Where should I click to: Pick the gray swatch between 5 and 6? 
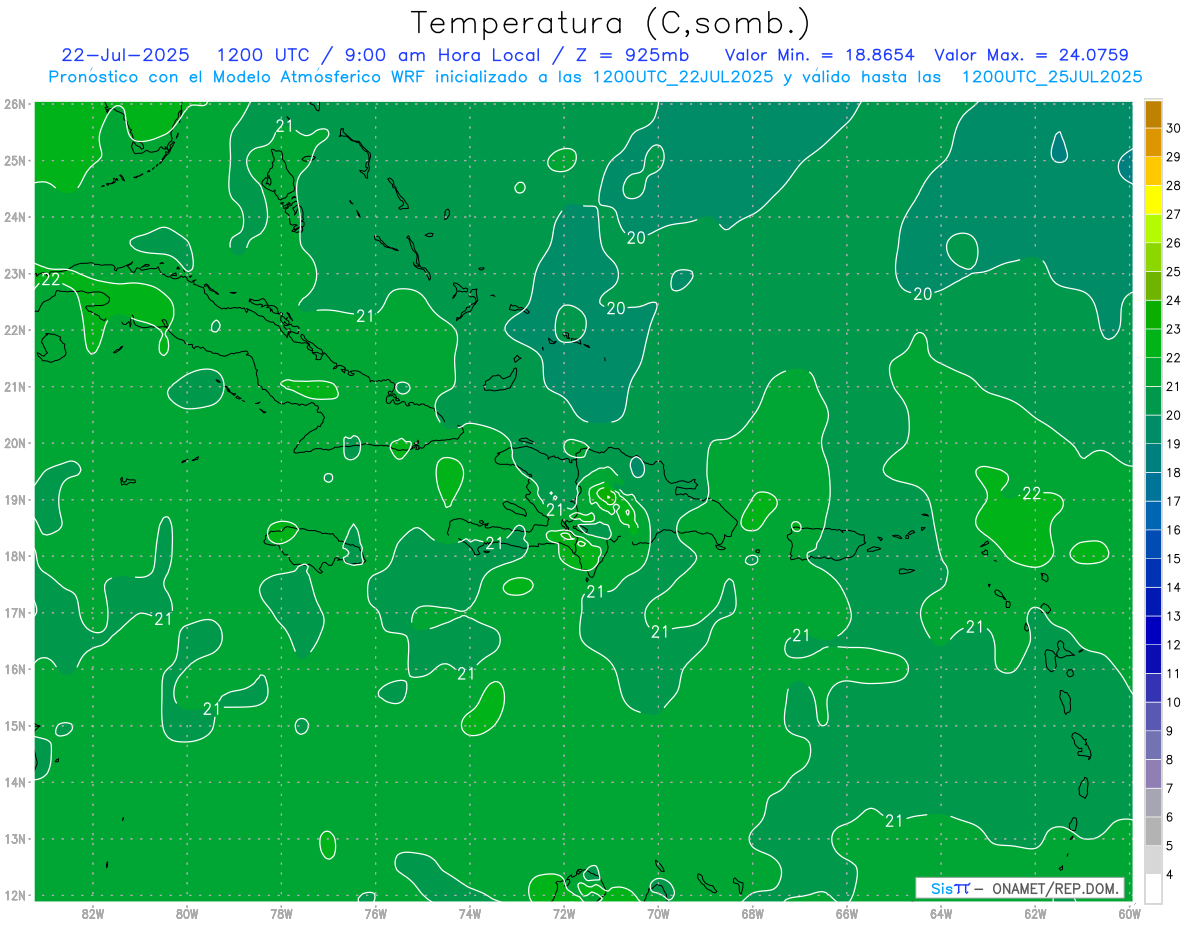point(1153,831)
